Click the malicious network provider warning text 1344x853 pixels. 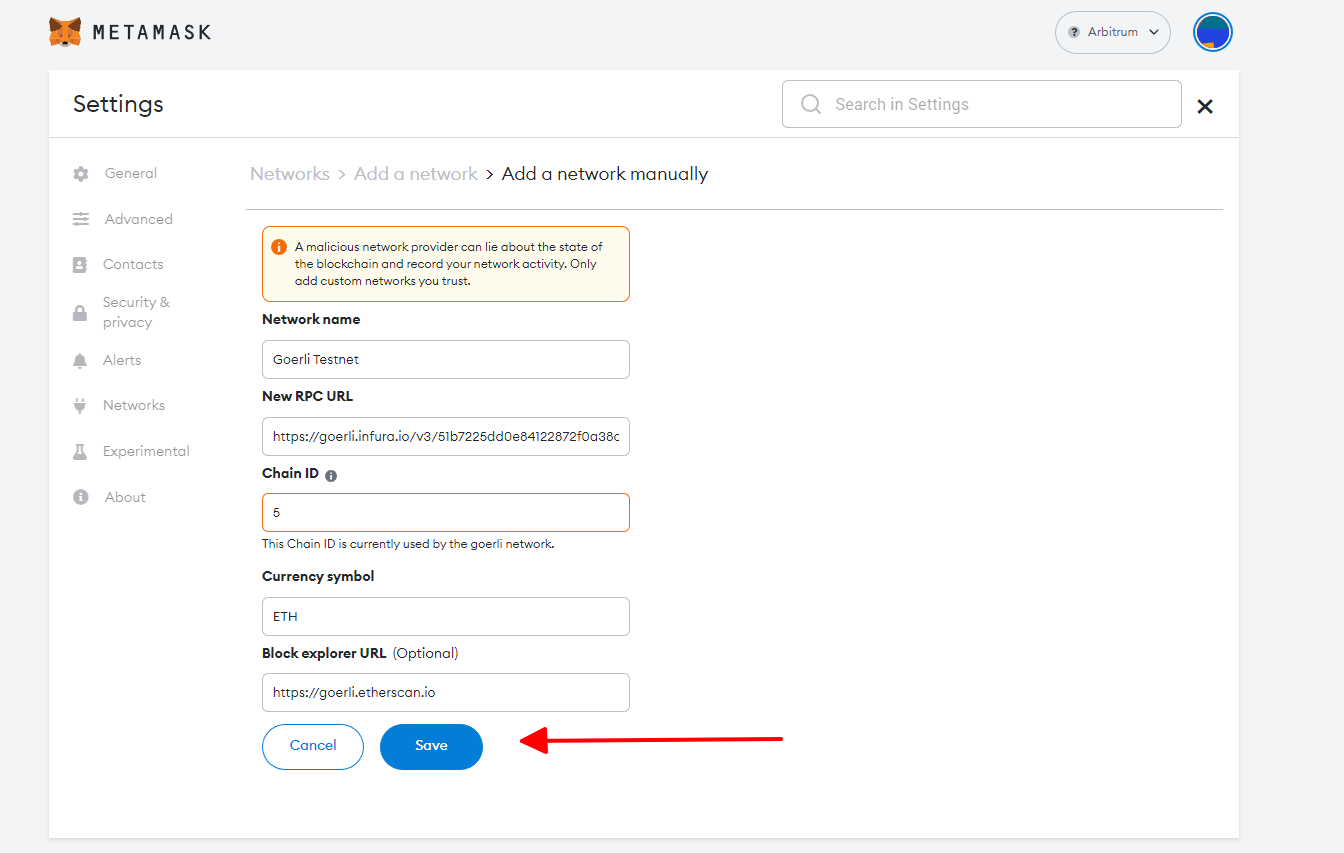pos(449,264)
